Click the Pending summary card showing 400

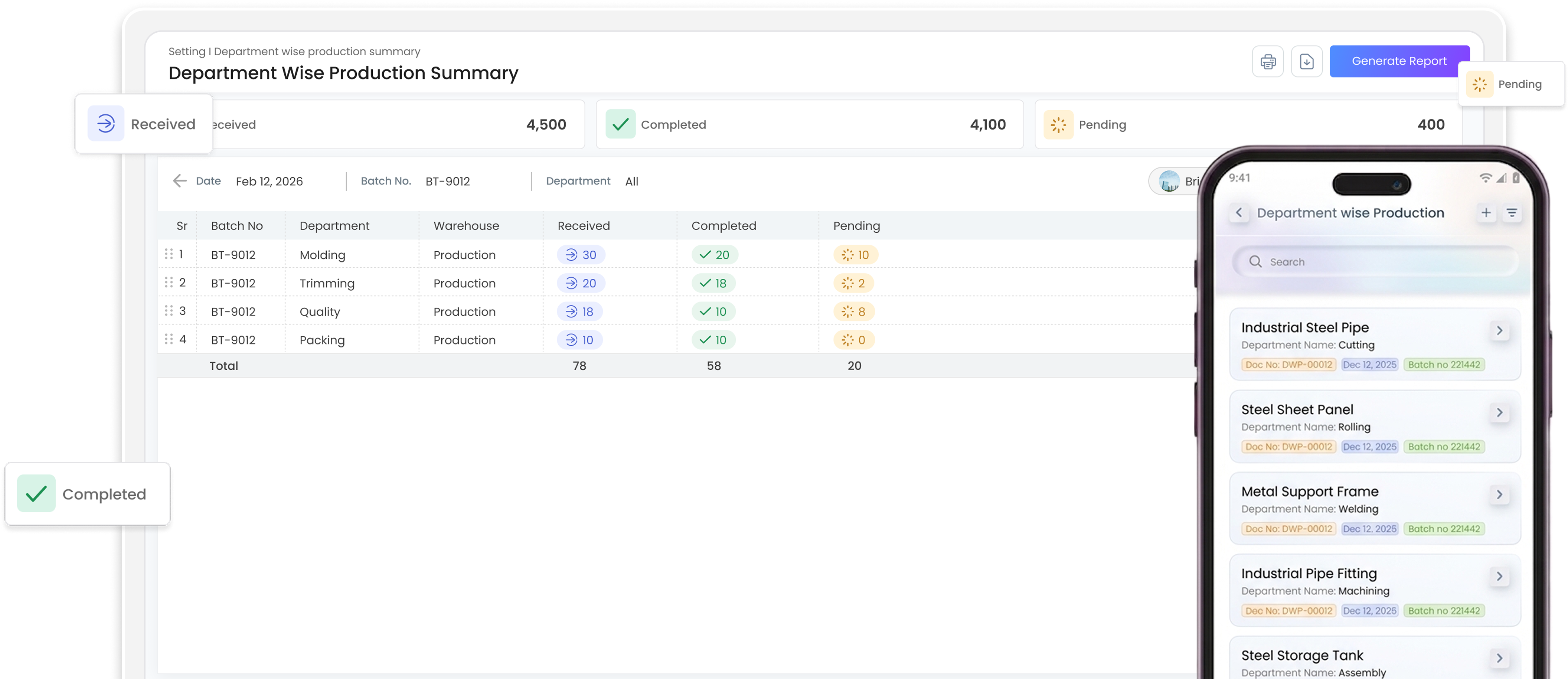pos(1248,125)
